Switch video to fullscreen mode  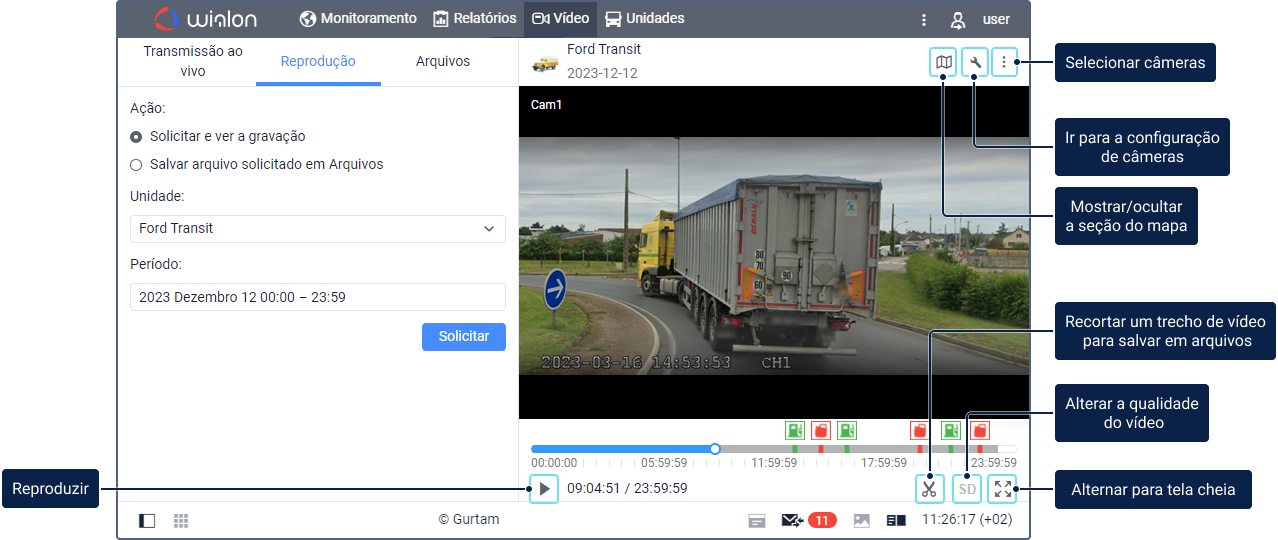coord(1002,489)
